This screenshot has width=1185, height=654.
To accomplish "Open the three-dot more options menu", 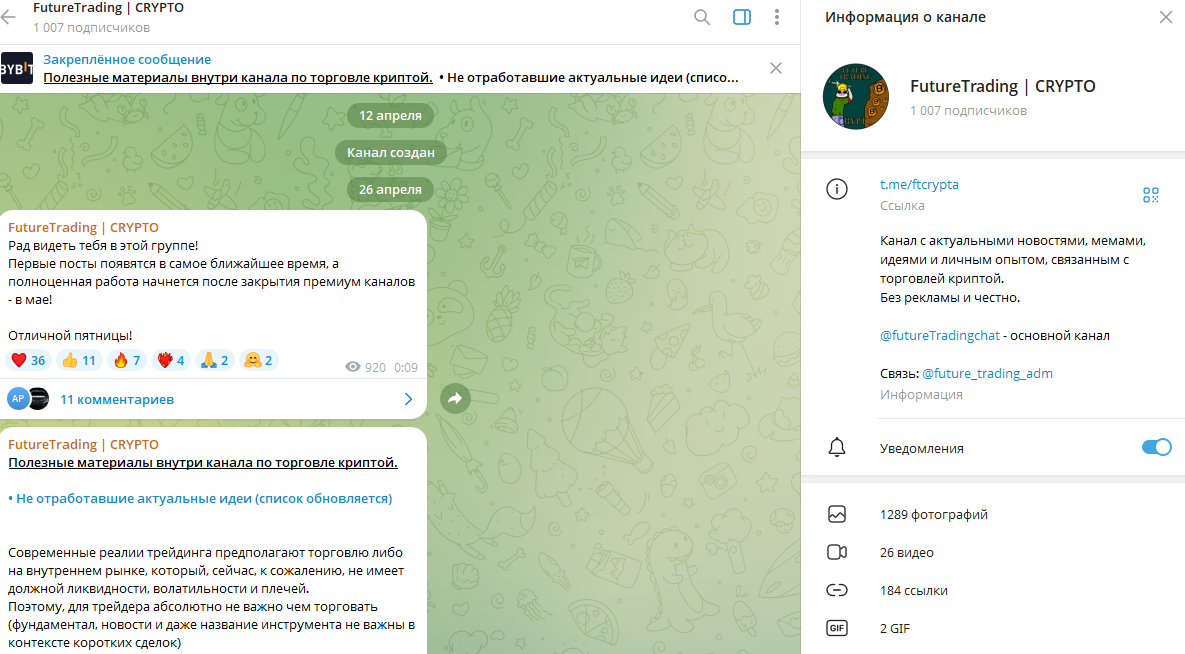I will pyautogui.click(x=777, y=17).
